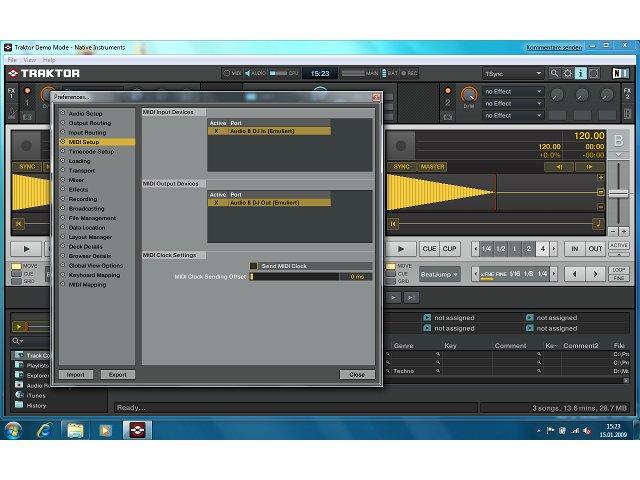640x480 pixels.
Task: Open Windows Explorer folder in taskbar
Action: 75,430
